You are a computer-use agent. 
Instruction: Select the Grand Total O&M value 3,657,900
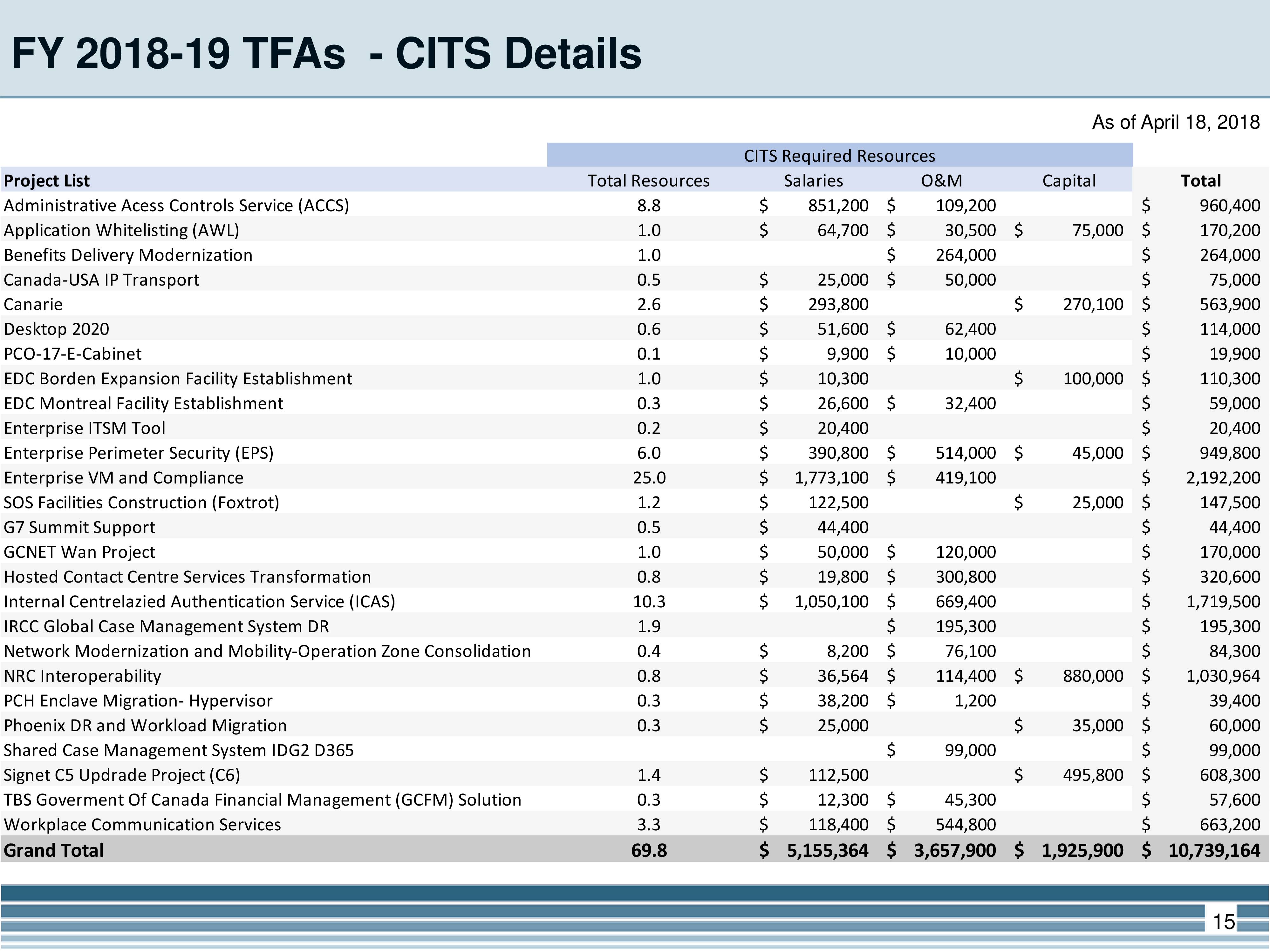point(955,850)
